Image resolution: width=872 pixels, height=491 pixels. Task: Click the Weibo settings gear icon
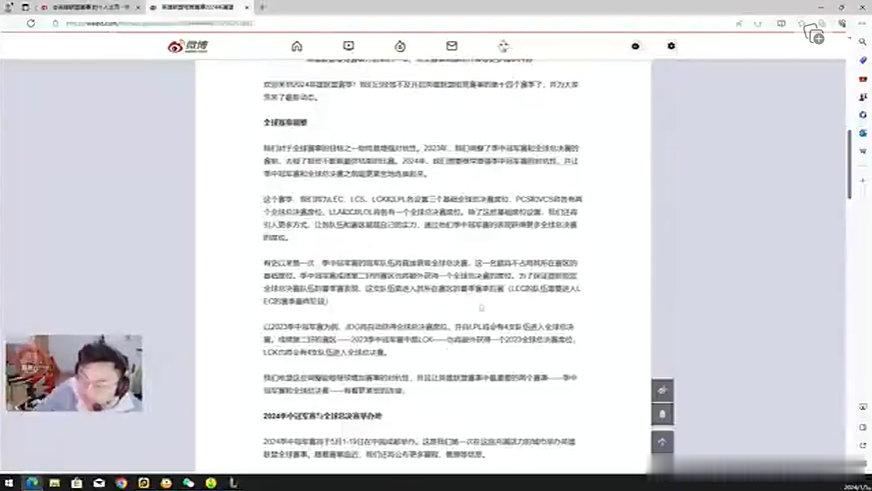671,46
